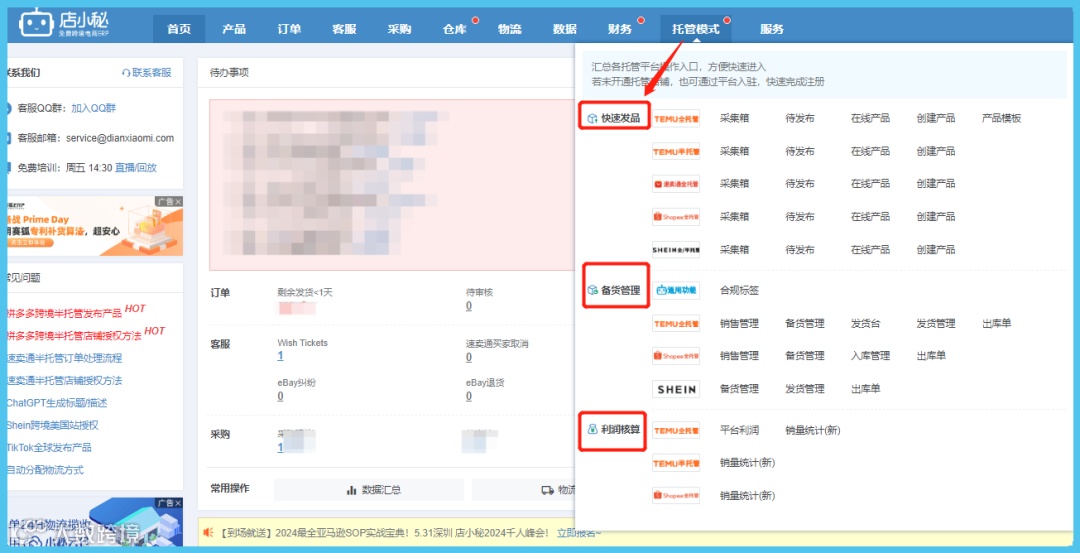Open 拼多多跨境半托管发布产品 help article
The height and width of the screenshot is (553, 1080).
65,313
